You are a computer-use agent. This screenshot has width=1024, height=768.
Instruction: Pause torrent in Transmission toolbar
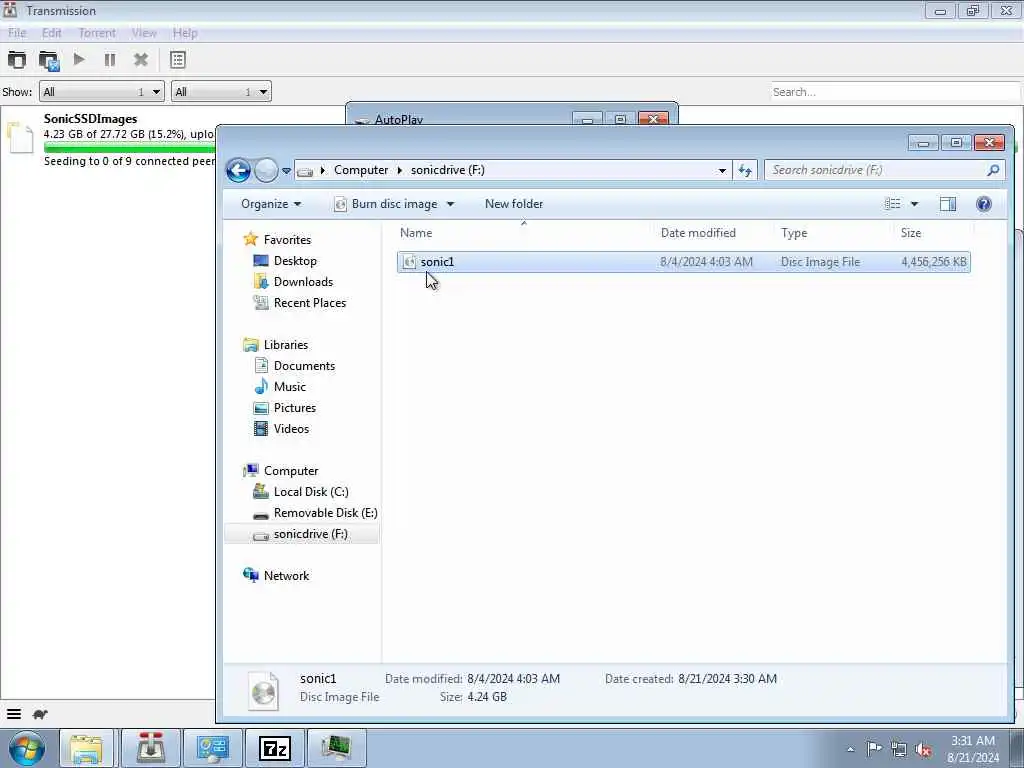tap(110, 60)
